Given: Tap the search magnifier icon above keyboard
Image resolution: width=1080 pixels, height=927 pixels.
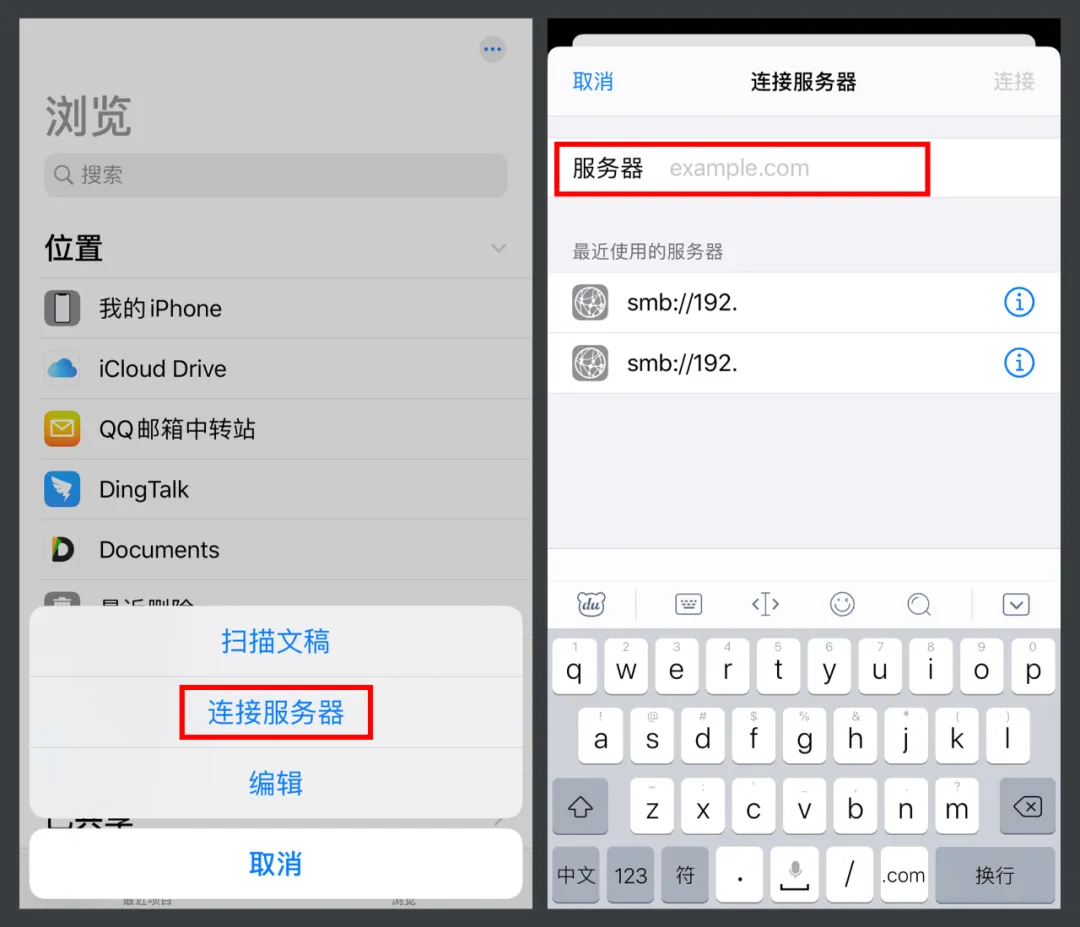Looking at the screenshot, I should click(x=919, y=604).
